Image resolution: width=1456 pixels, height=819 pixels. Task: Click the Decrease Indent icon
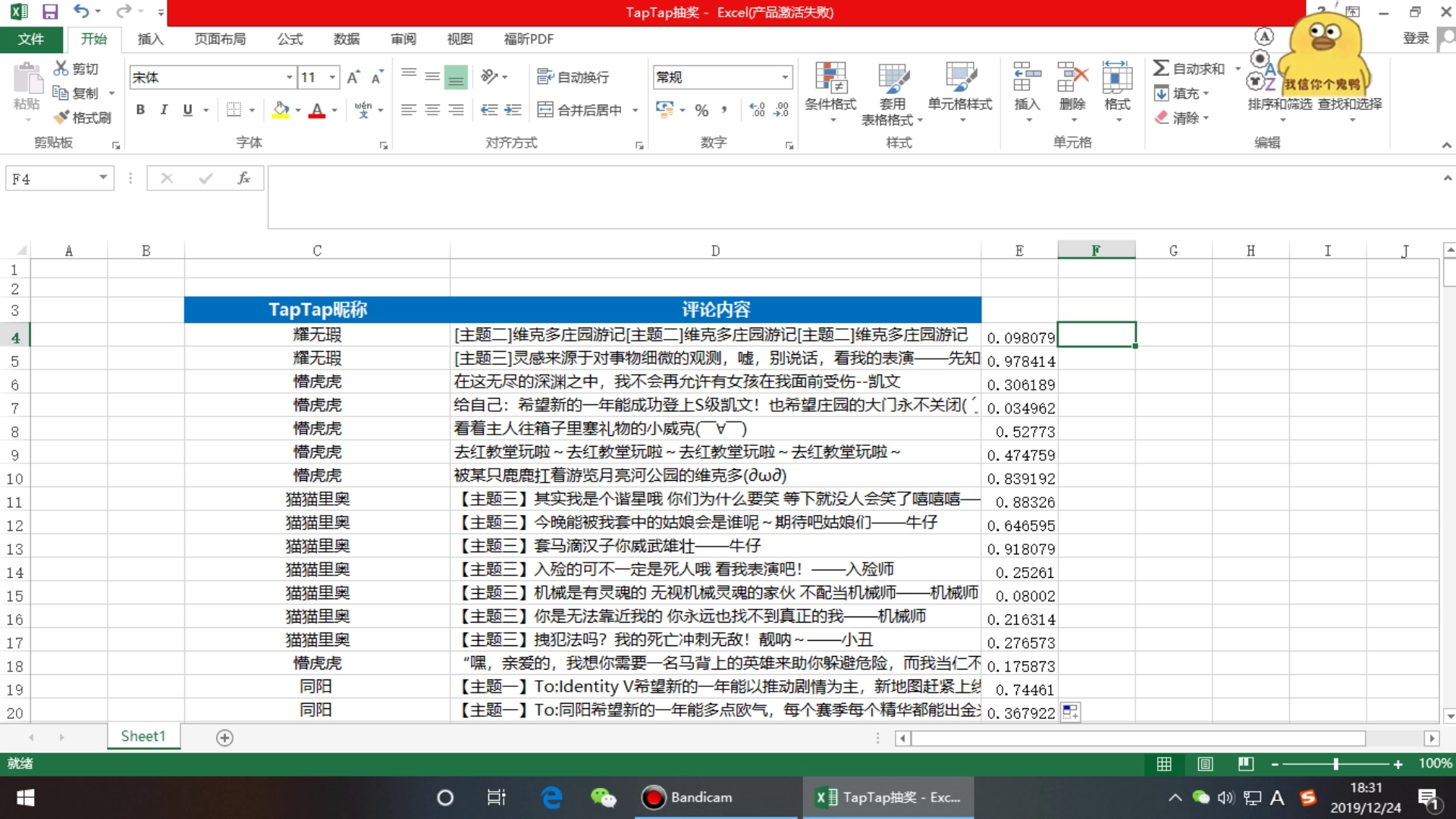(489, 110)
